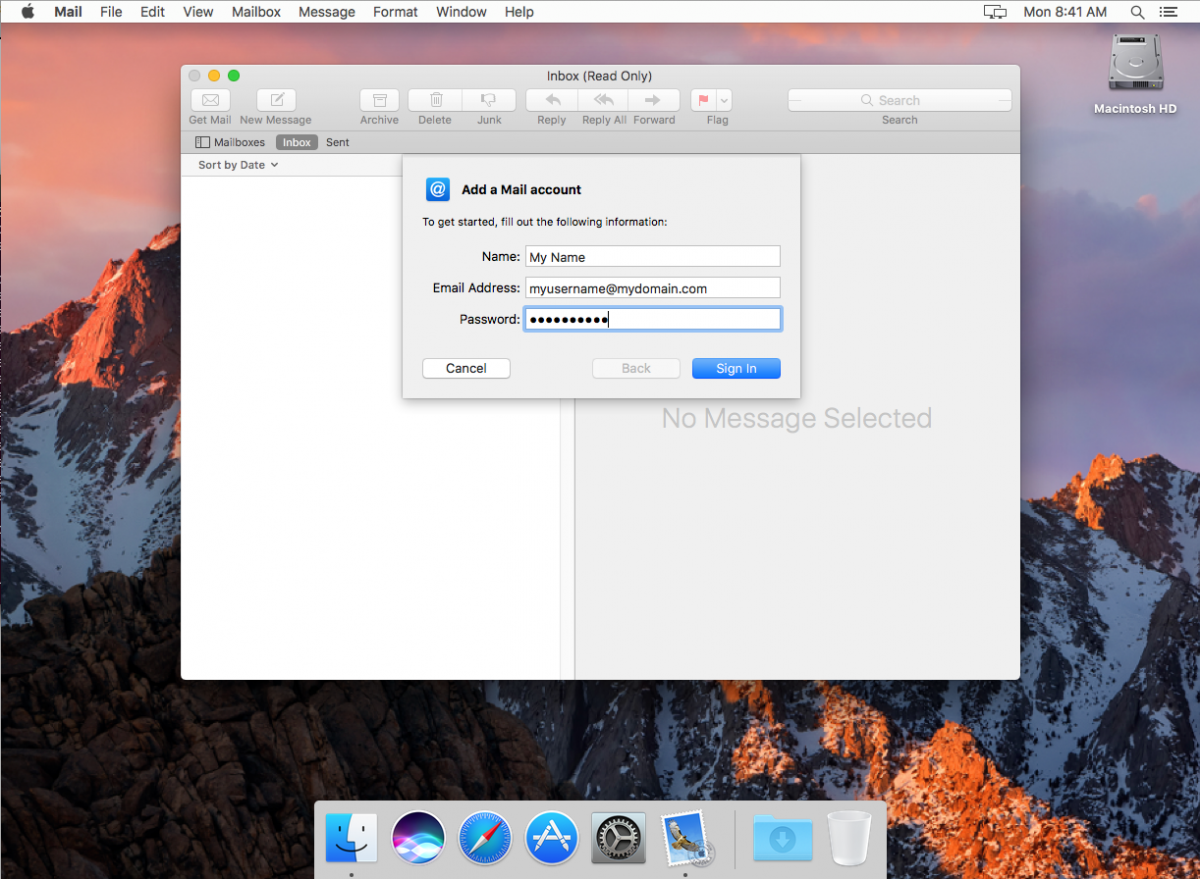This screenshot has width=1200, height=879.
Task: Open System Preferences from the Dock
Action: (x=618, y=838)
